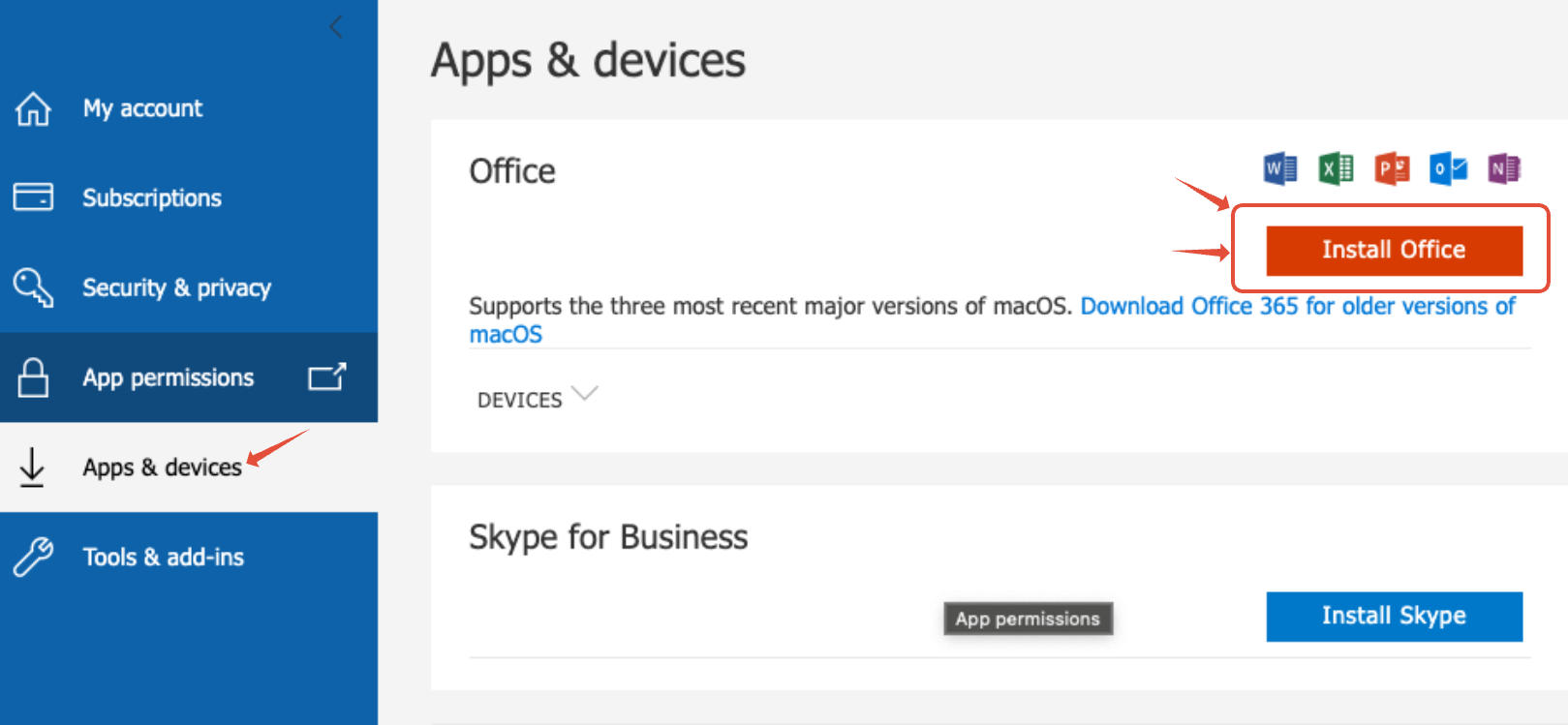This screenshot has width=1568, height=725.
Task: Click the Office section heading
Action: (x=512, y=171)
